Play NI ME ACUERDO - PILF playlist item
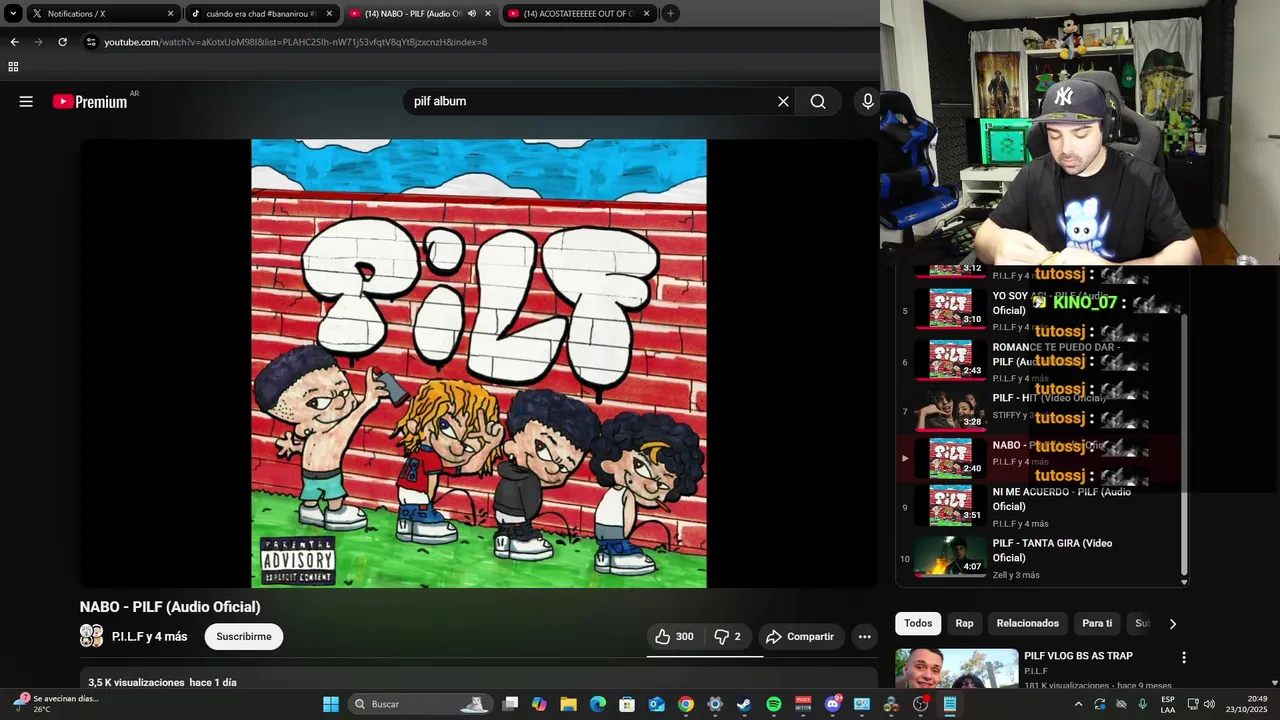Viewport: 1280px width, 720px height. [1040, 507]
